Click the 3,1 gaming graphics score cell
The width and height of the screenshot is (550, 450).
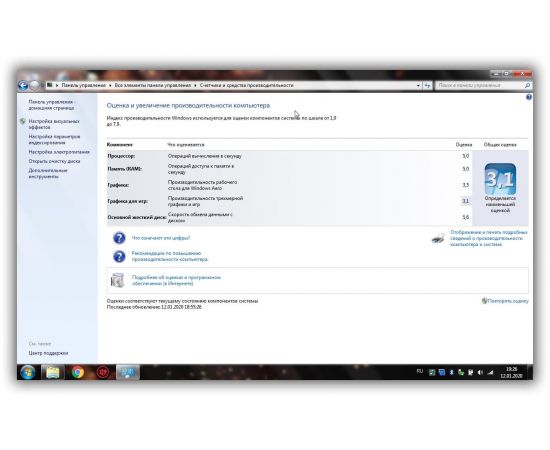pos(465,201)
